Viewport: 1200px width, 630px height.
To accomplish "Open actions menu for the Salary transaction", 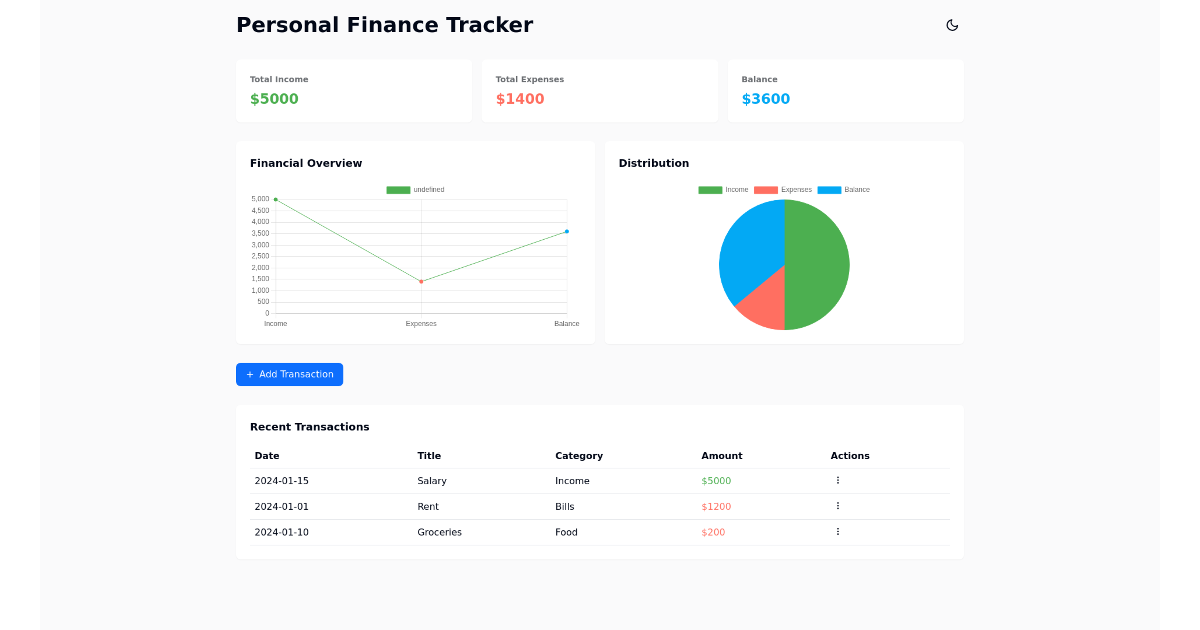I will 837,480.
